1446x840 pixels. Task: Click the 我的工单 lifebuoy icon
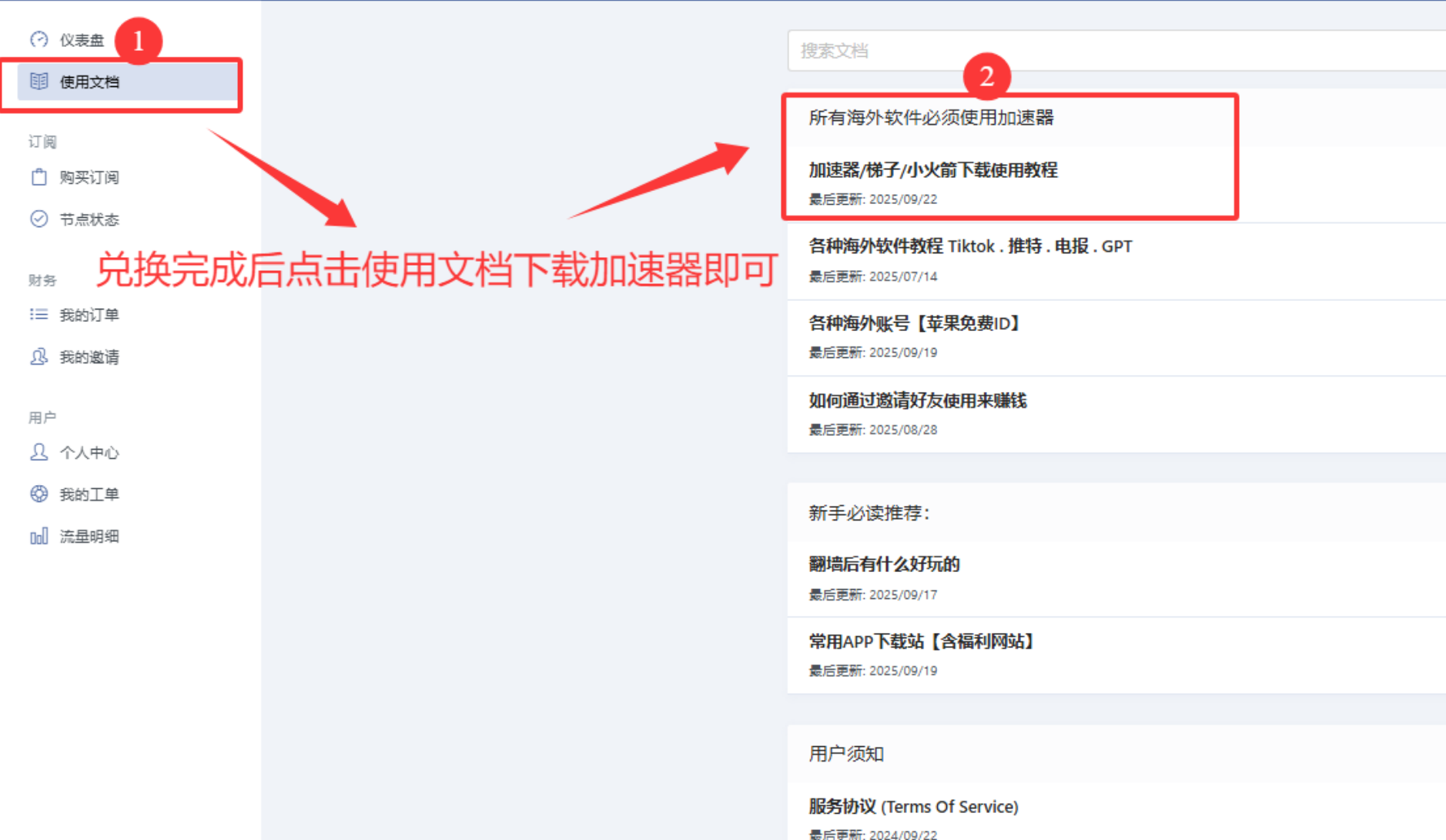[38, 494]
